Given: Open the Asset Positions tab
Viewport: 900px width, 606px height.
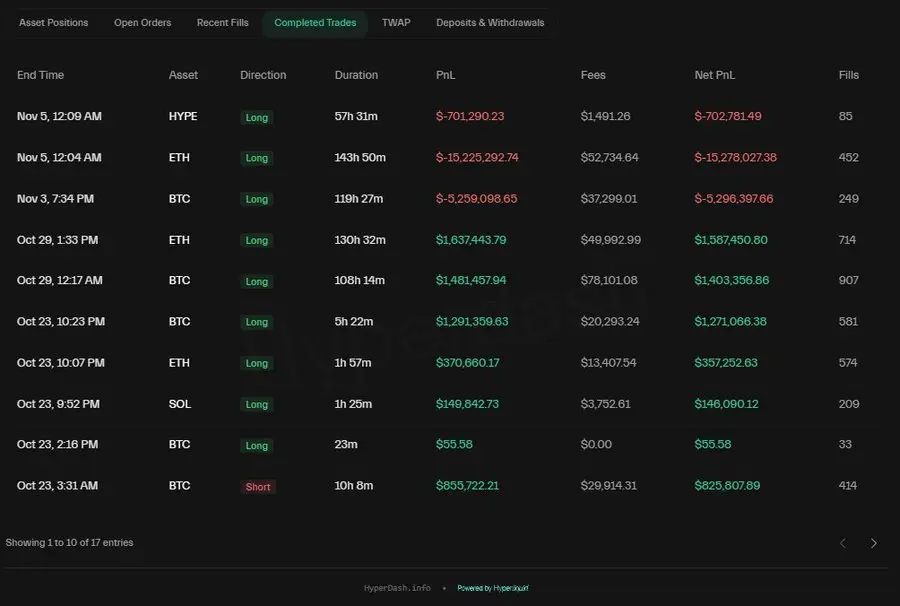Looking at the screenshot, I should (x=53, y=23).
